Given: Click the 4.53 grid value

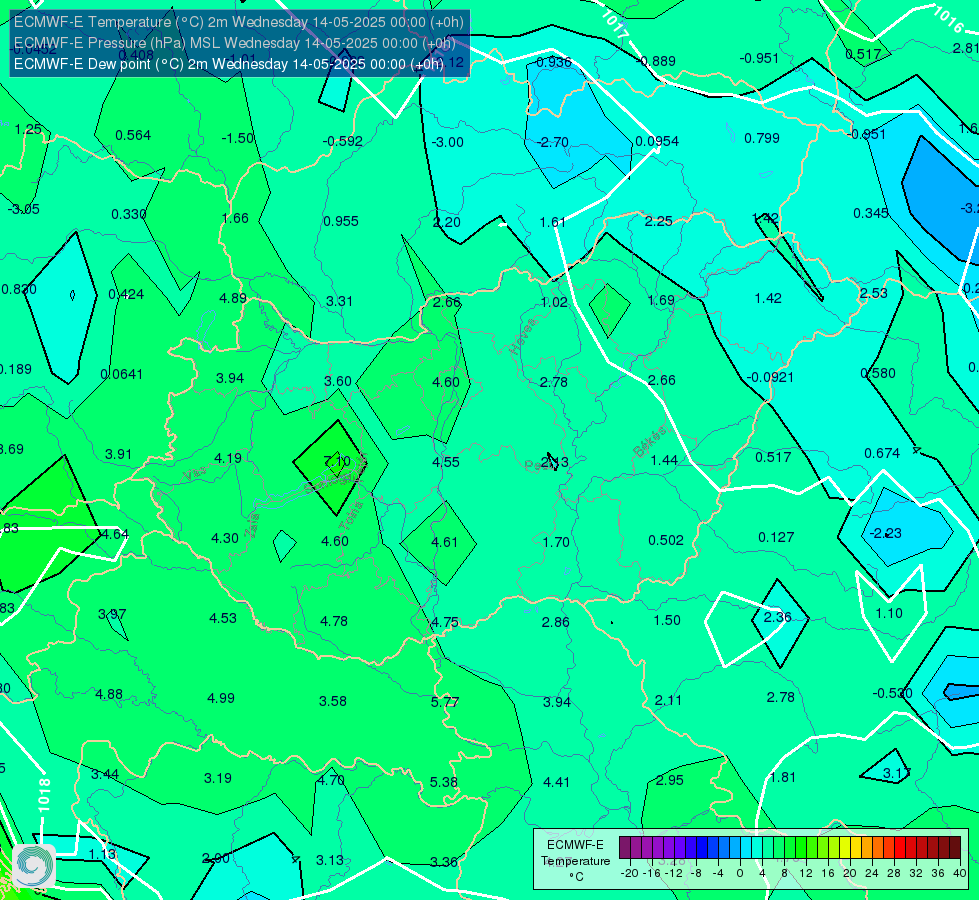Looking at the screenshot, I should click(x=222, y=618).
